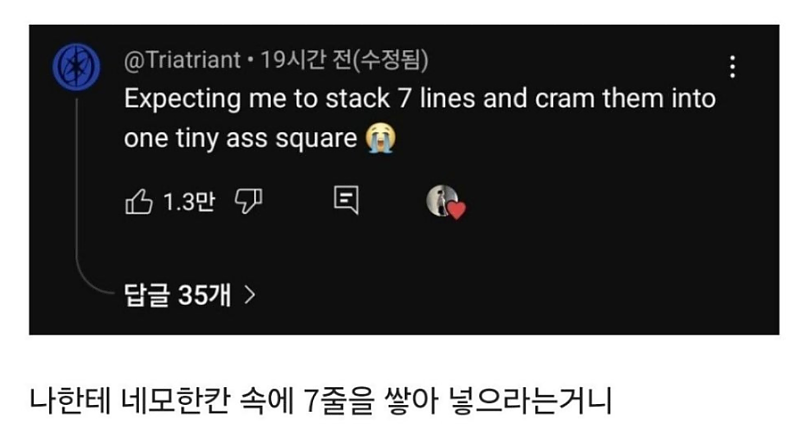Screen dimensions: 800x445
Task: Click the Korean translation caption below
Action: (320, 400)
